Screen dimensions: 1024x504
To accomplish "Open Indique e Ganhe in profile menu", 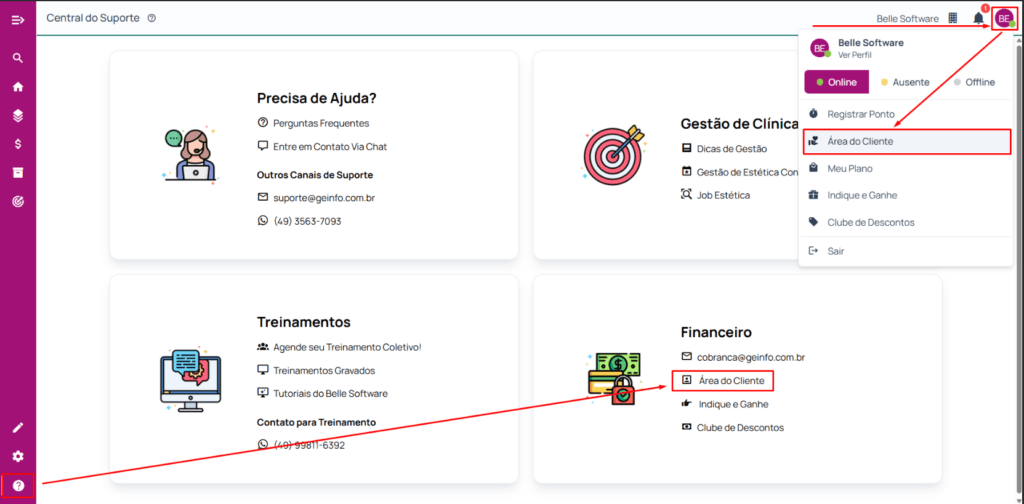I will pos(905,195).
